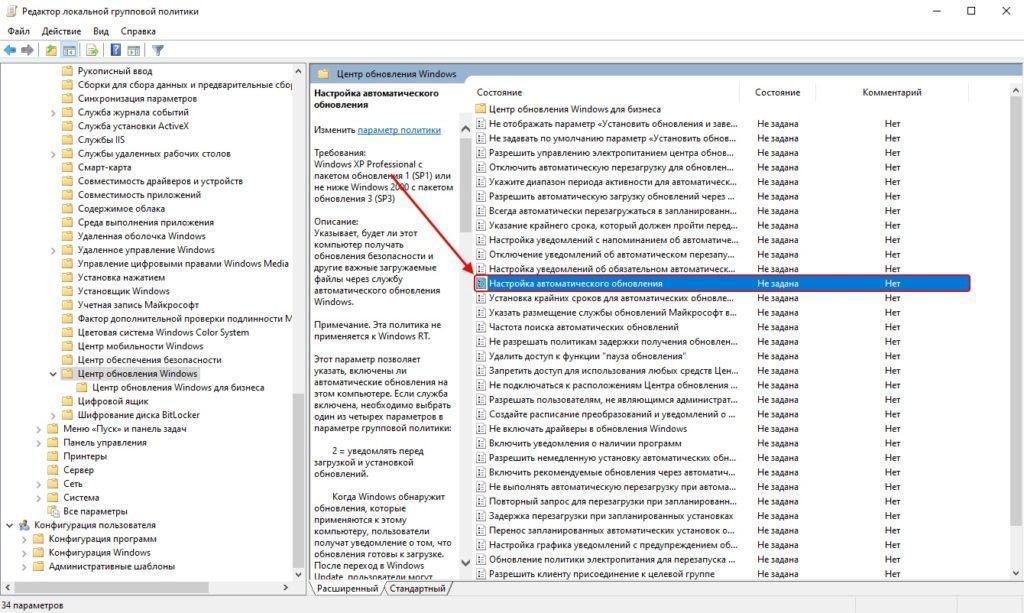Click the icon beside 'Включить уведомления о наличии программ'
The image size is (1024, 613).
[481, 443]
